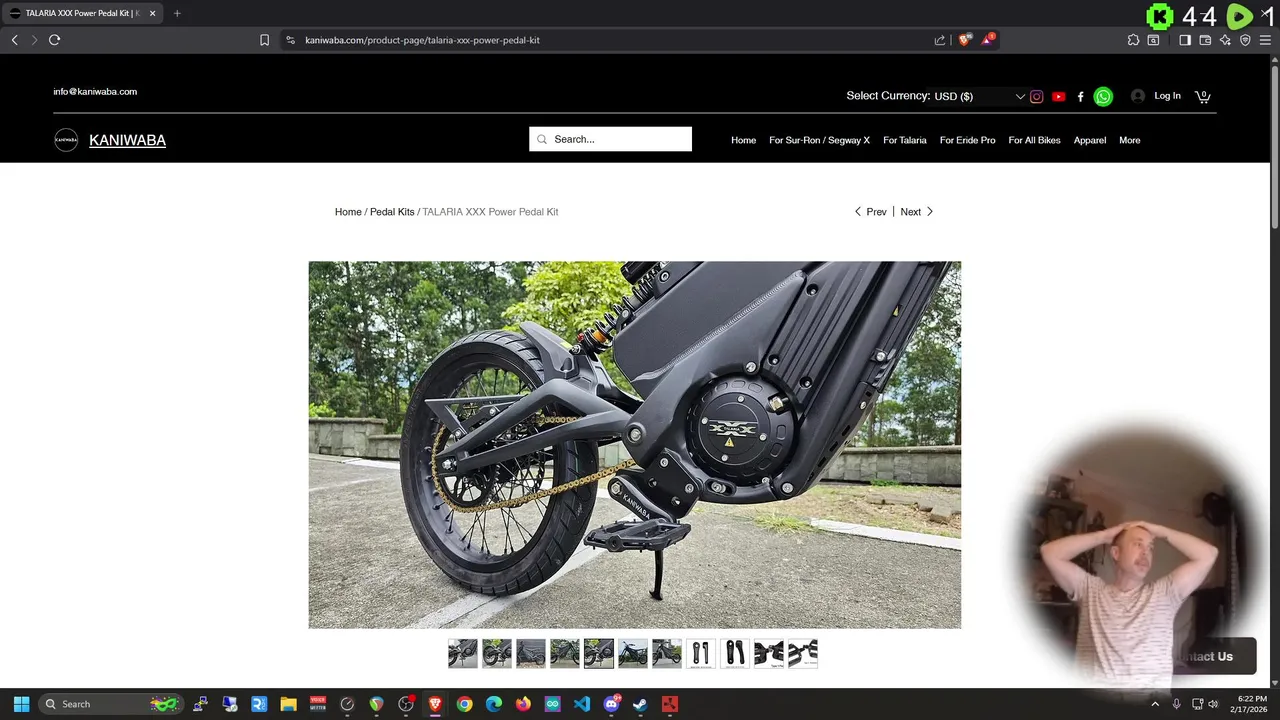Click the site Search input field
The width and height of the screenshot is (1280, 720).
tap(611, 139)
